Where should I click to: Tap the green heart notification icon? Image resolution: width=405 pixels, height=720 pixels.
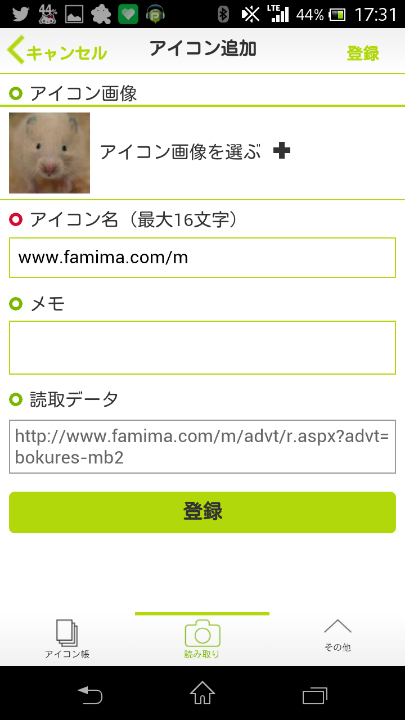tap(128, 15)
